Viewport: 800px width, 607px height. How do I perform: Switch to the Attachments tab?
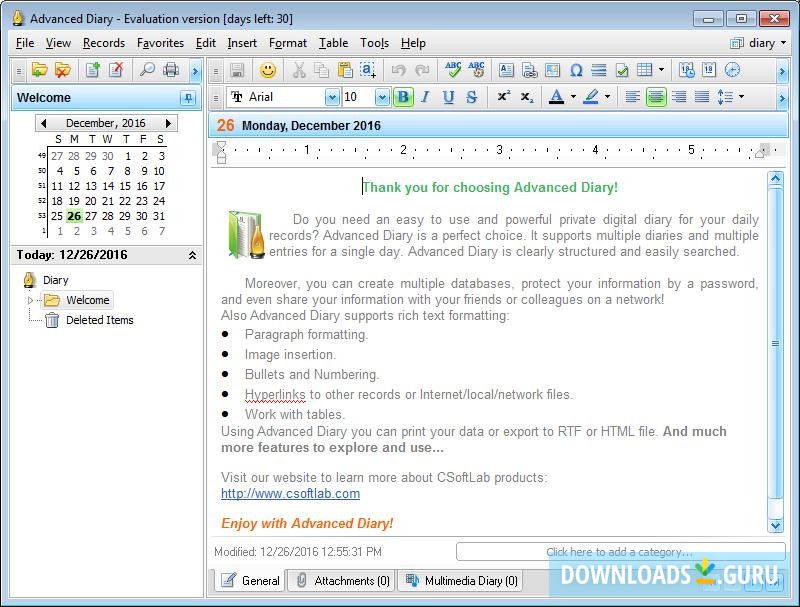pyautogui.click(x=341, y=580)
